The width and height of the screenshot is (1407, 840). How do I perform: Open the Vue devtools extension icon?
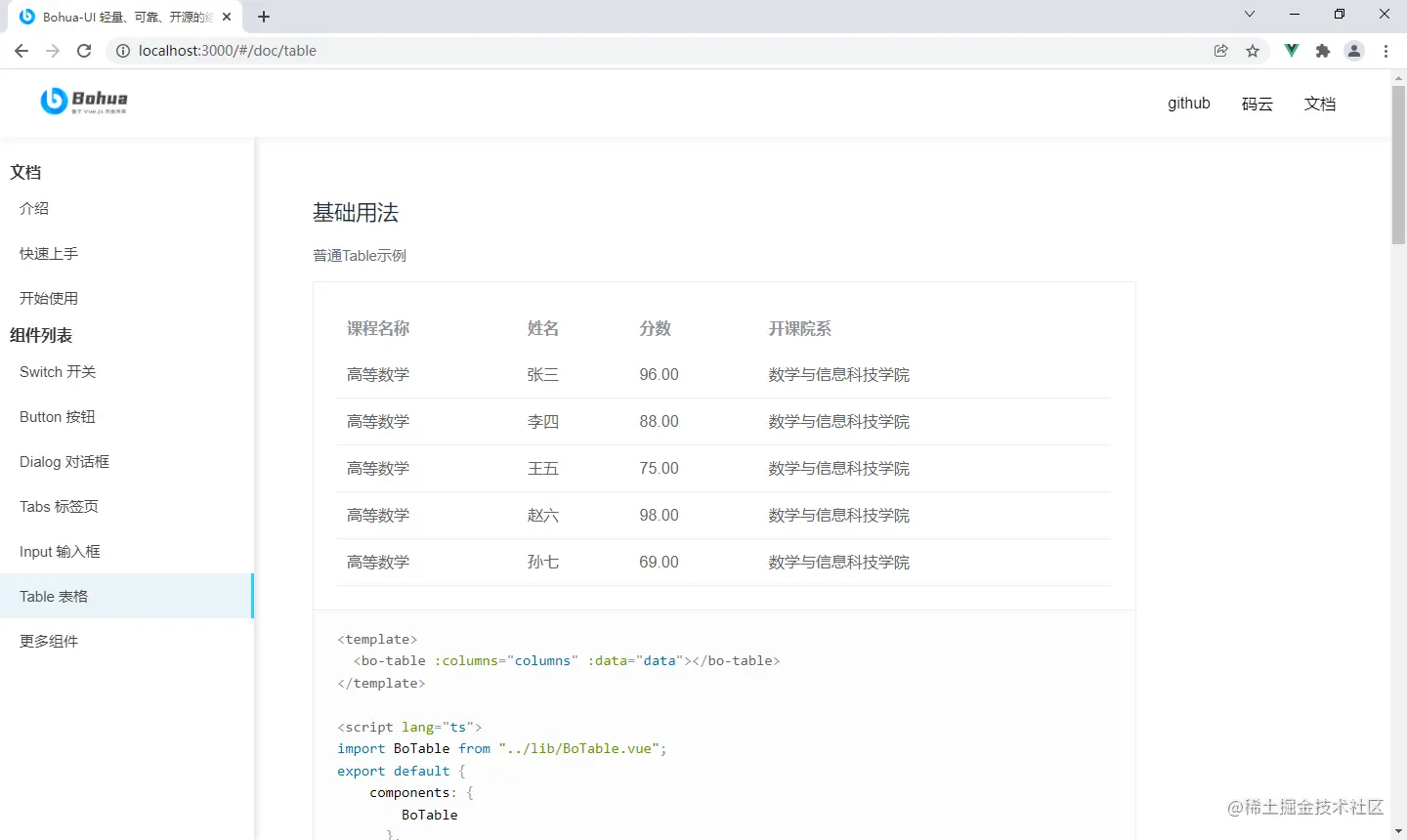coord(1292,51)
